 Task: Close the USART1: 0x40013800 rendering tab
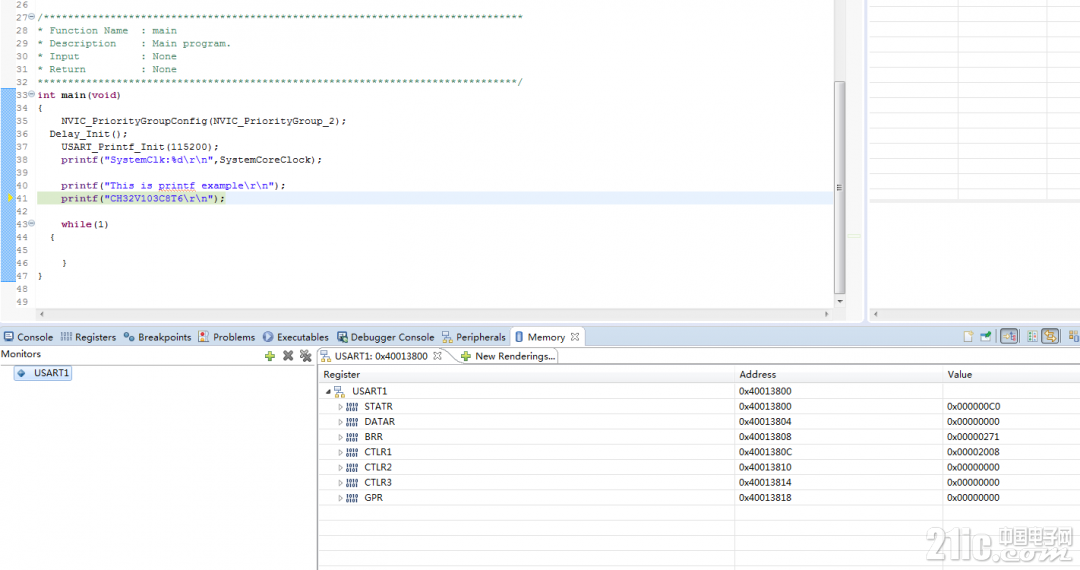[437, 356]
